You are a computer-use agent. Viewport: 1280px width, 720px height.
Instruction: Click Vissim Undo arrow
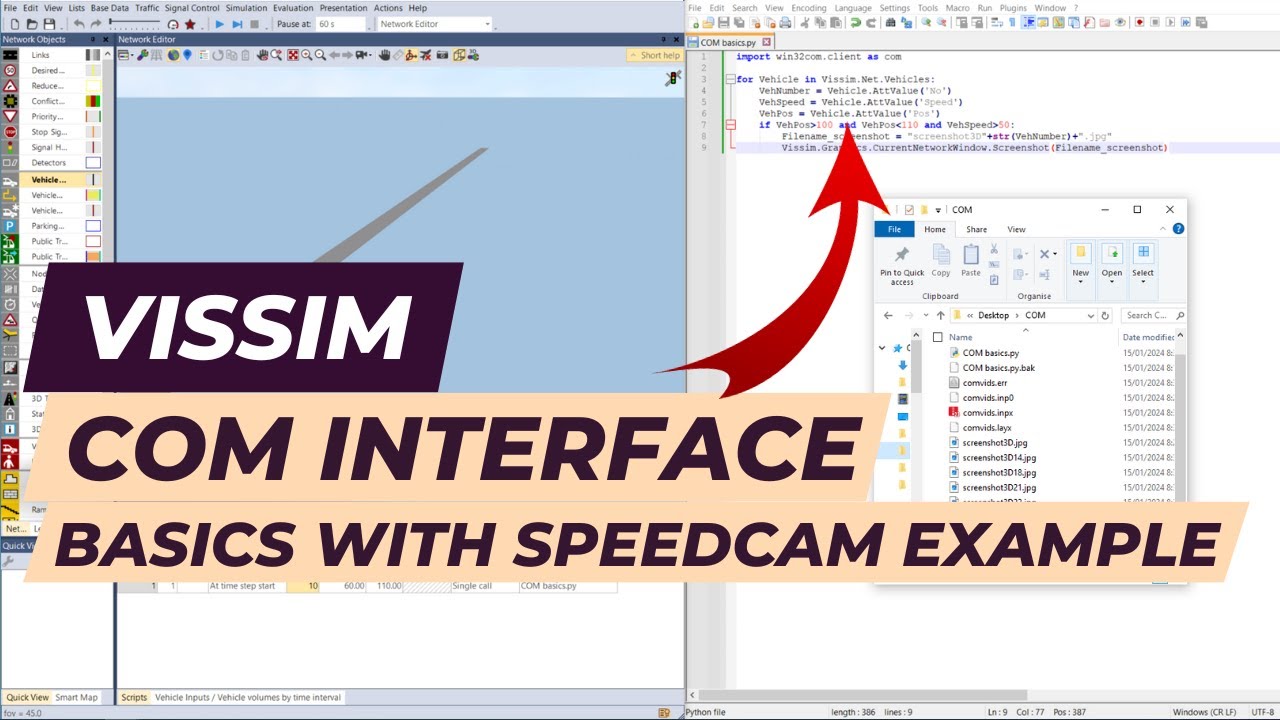79,24
